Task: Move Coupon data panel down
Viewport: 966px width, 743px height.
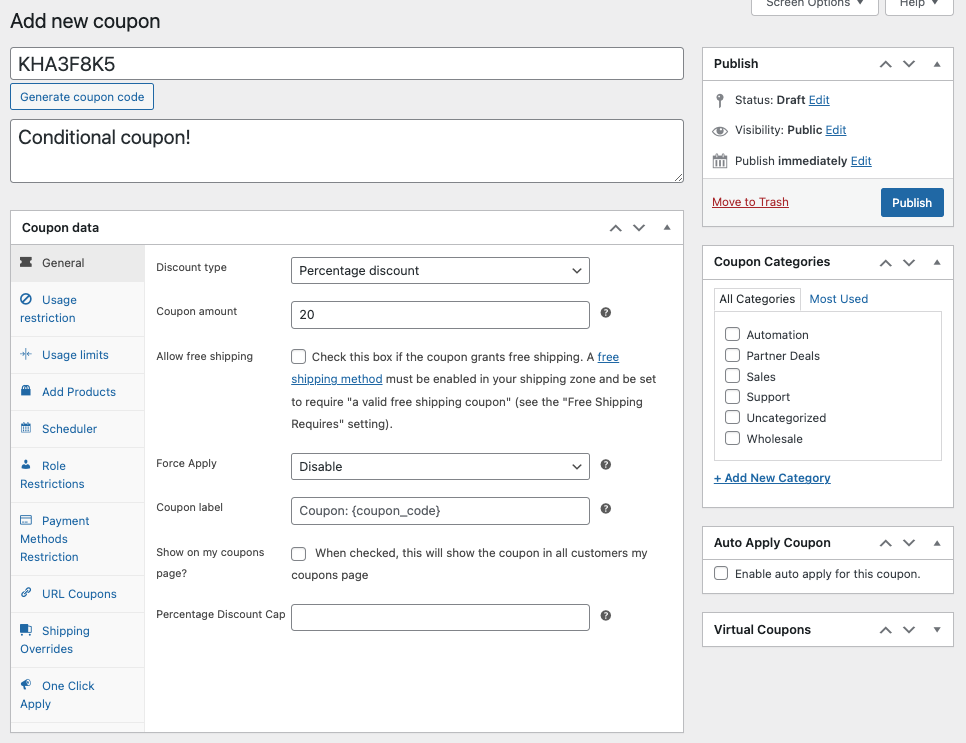Action: (639, 228)
